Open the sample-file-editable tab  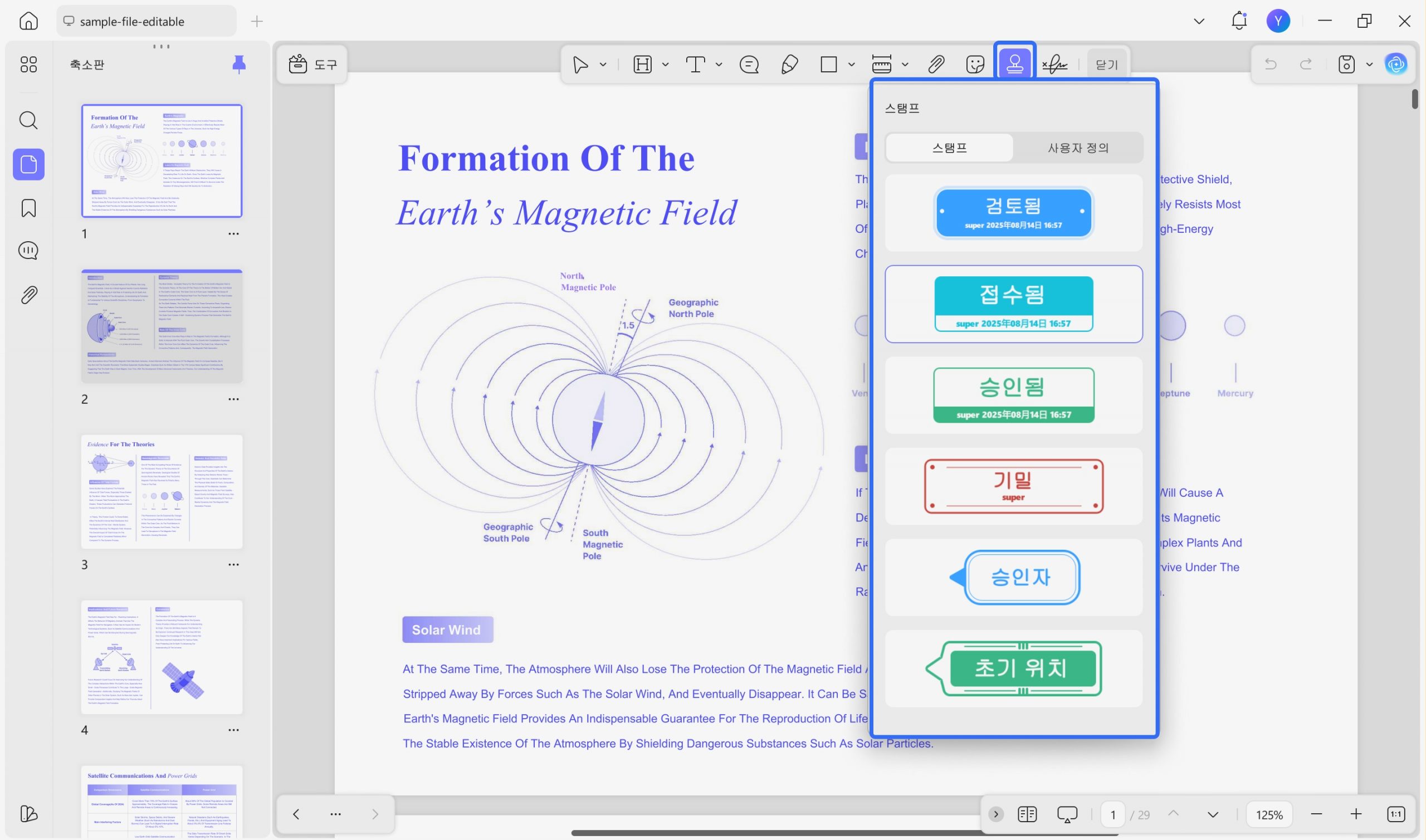(146, 21)
